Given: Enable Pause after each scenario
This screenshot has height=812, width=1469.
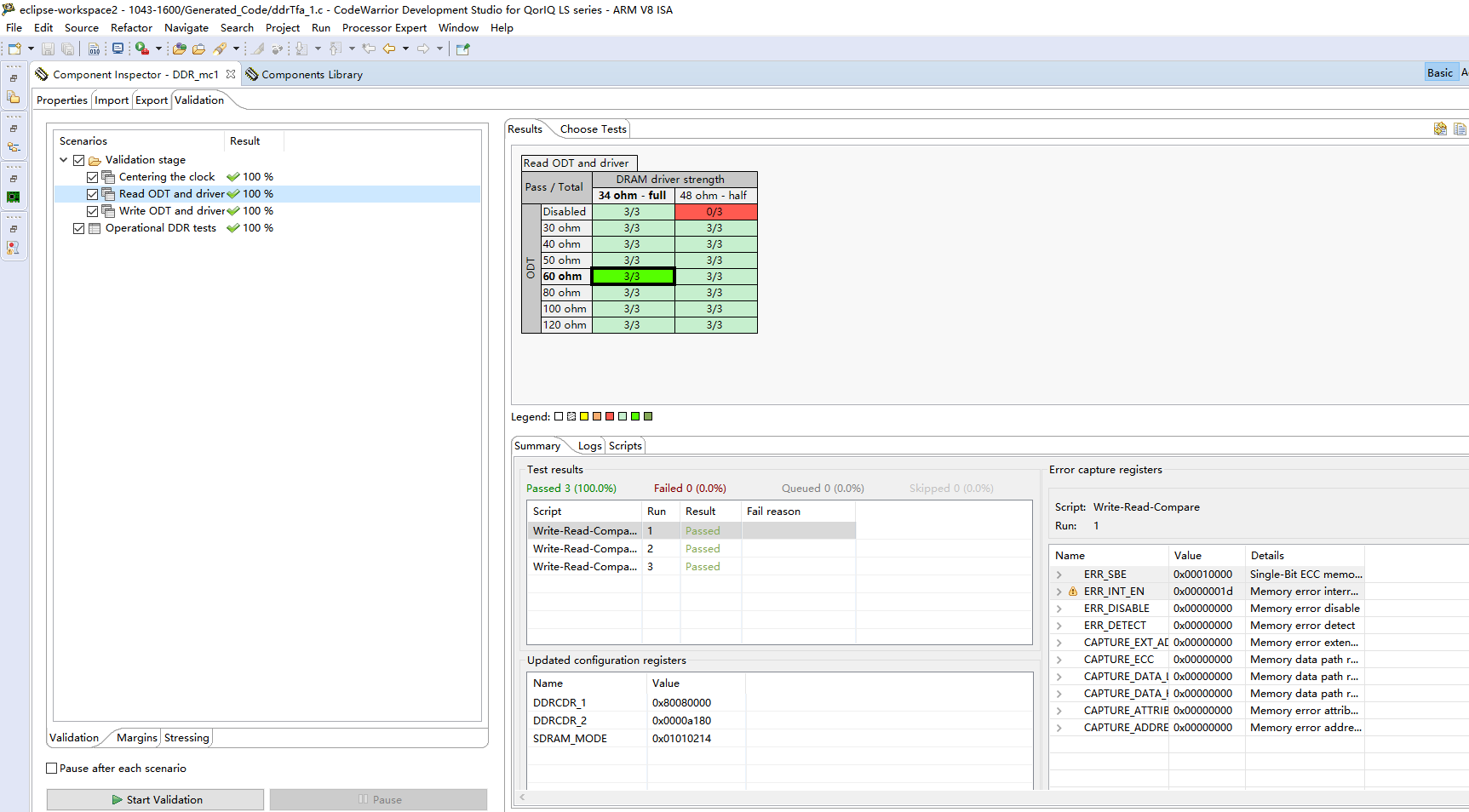Looking at the screenshot, I should pos(51,768).
